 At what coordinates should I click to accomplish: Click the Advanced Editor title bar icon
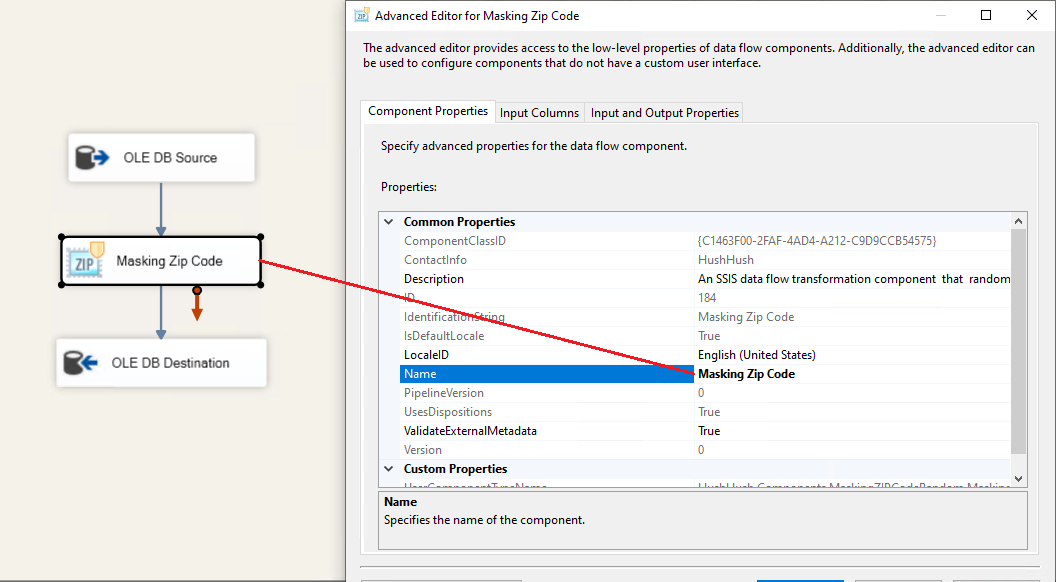coord(362,16)
